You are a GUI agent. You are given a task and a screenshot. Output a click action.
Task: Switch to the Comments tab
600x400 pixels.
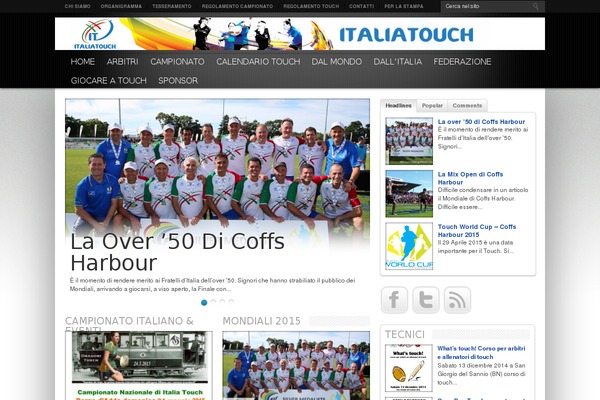pyautogui.click(x=467, y=106)
